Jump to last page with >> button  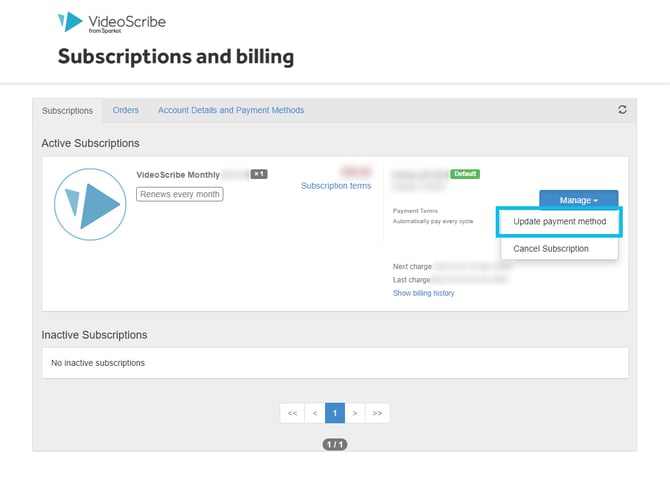tap(377, 413)
